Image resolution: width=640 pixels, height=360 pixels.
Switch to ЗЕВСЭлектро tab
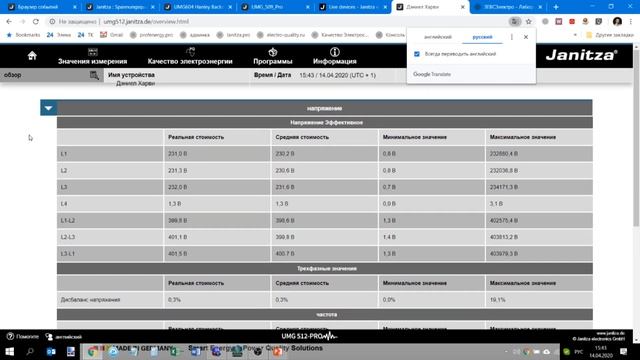click(509, 7)
